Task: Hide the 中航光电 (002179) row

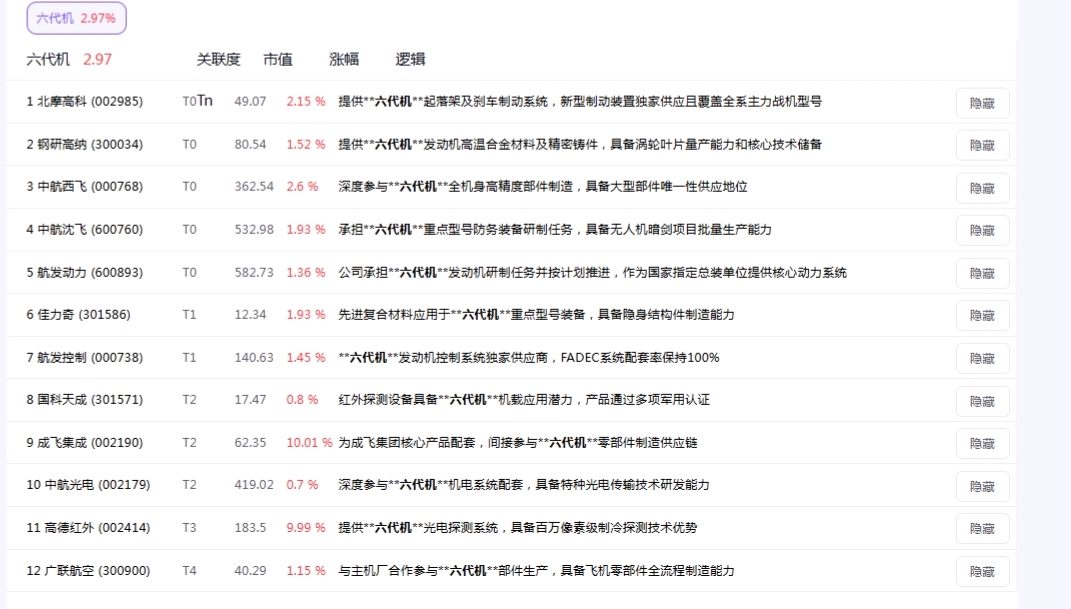Action: click(982, 487)
